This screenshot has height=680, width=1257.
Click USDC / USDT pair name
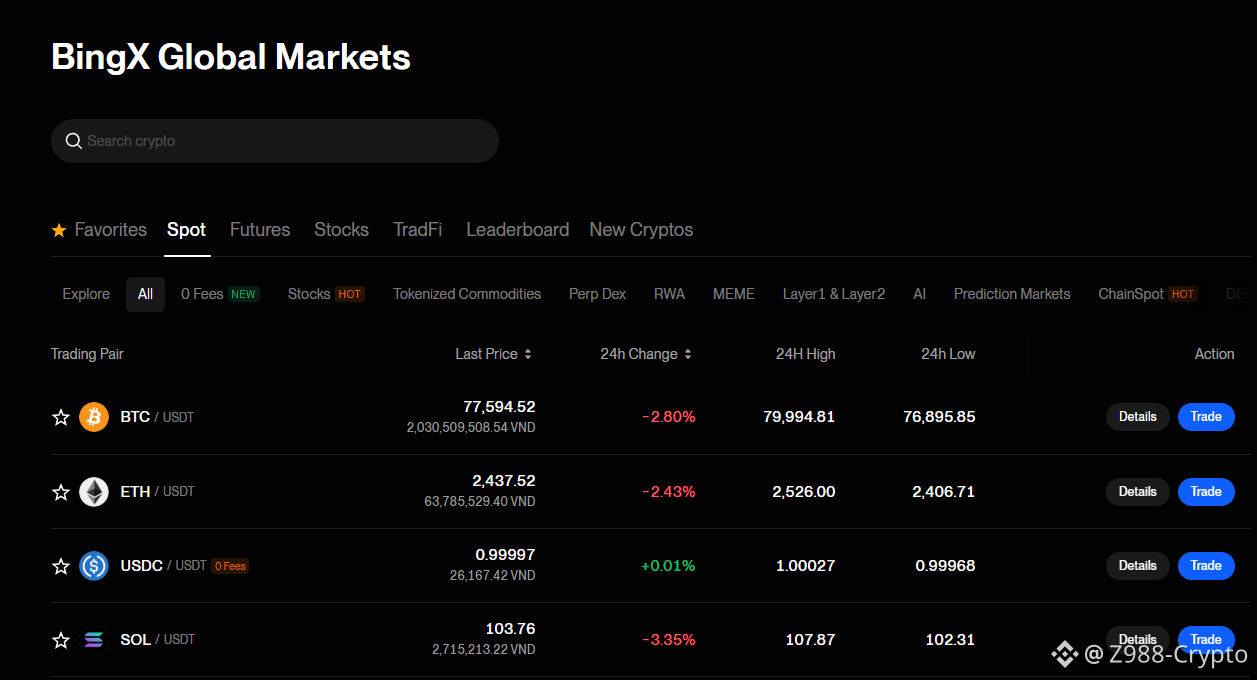click(x=163, y=566)
